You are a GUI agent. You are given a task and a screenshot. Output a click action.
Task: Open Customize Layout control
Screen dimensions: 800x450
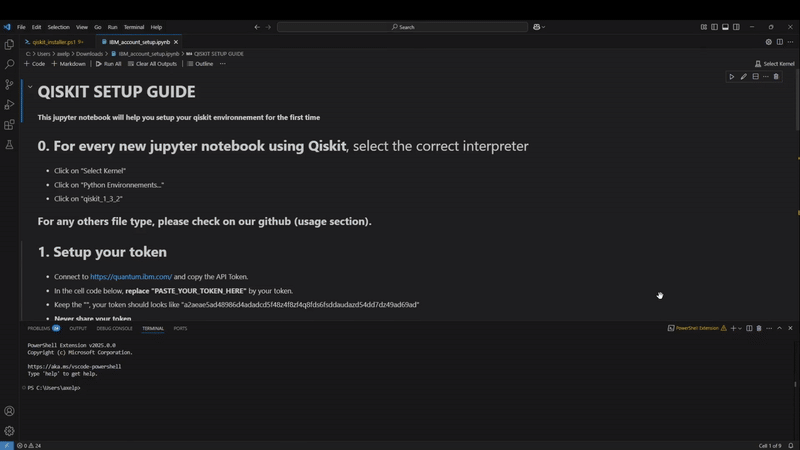click(x=704, y=27)
